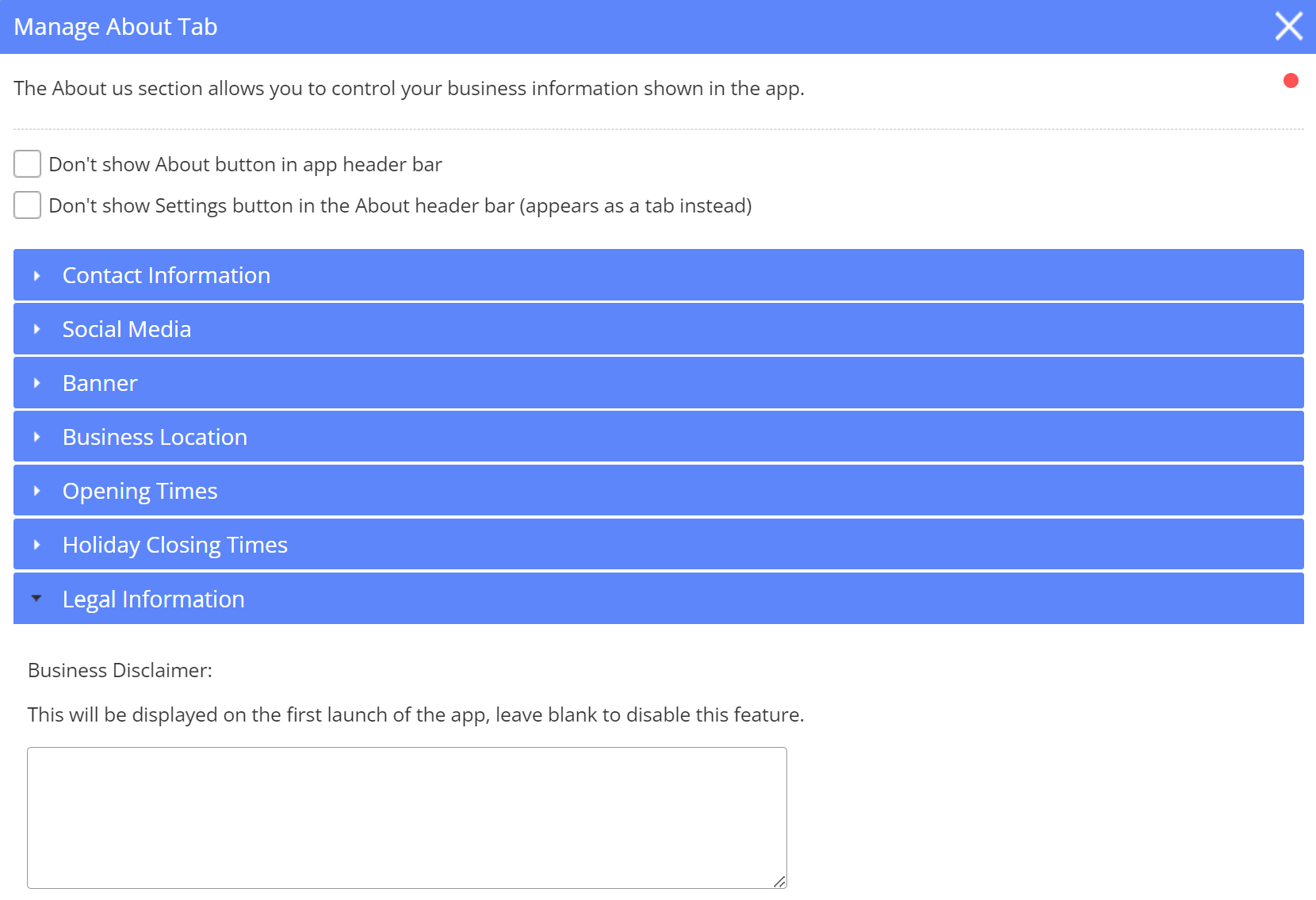
Task: Click the Business Location arrow icon
Action: 36,438
